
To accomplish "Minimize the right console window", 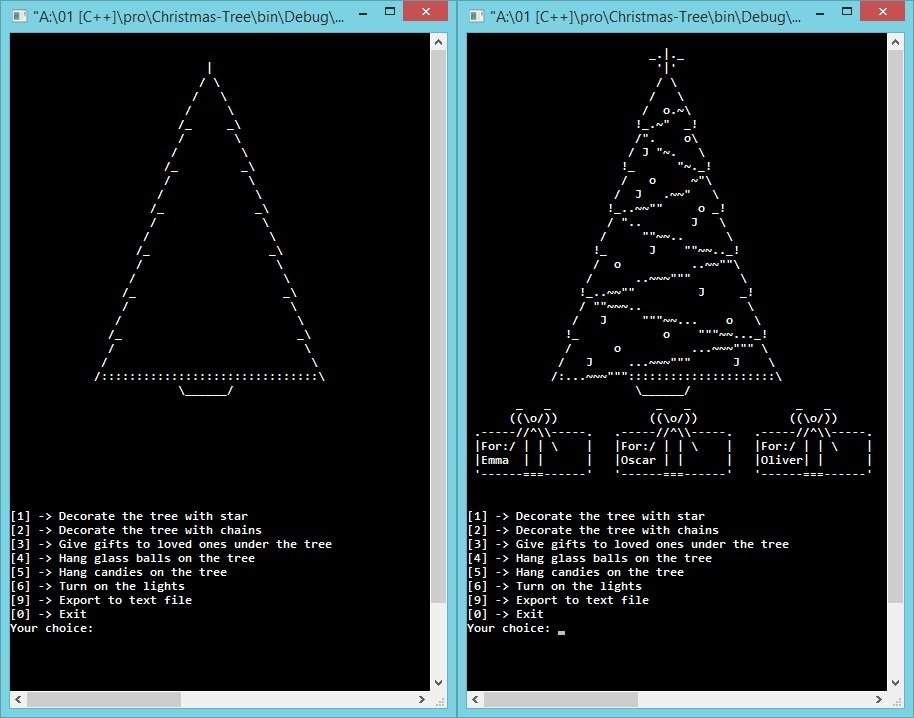I will [x=820, y=13].
